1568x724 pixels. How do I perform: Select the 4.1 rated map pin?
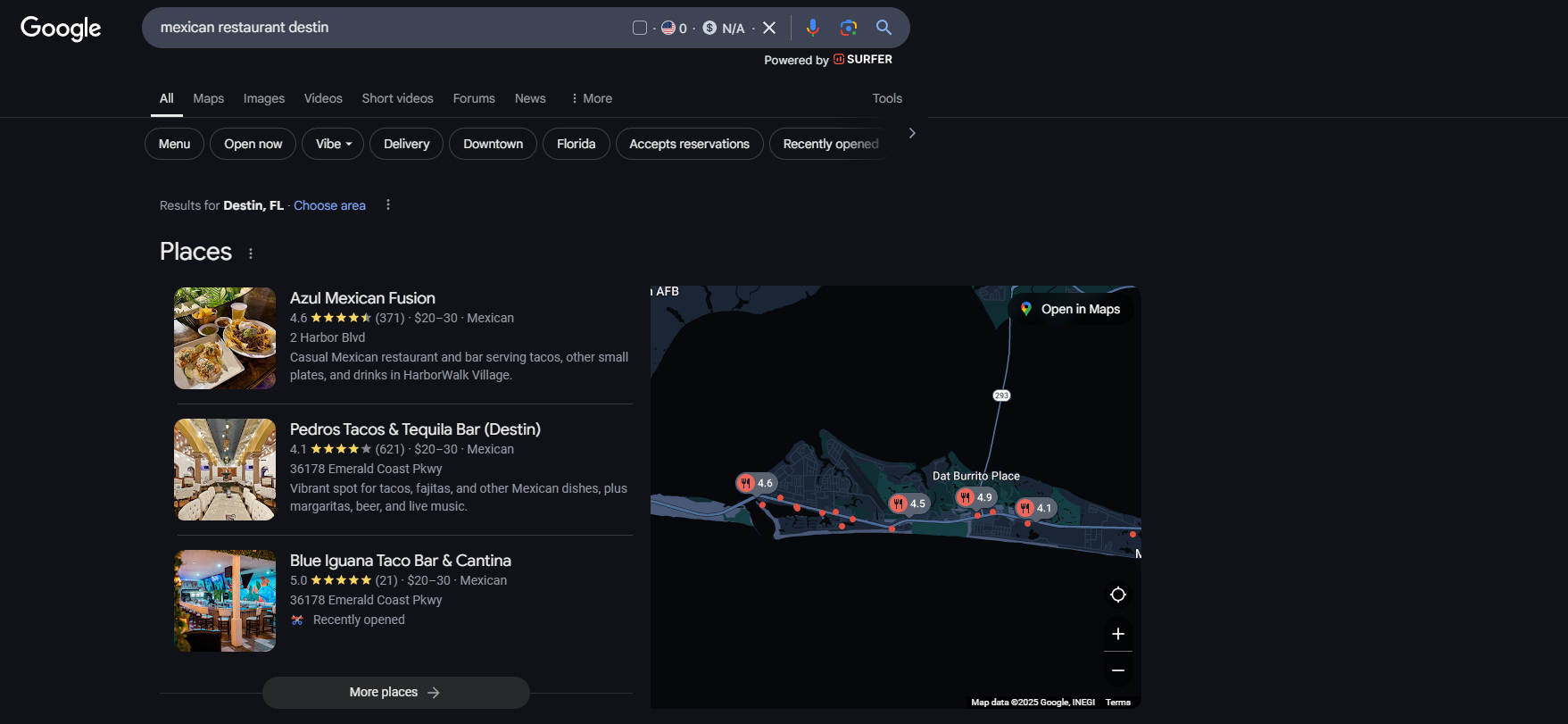click(x=1035, y=508)
